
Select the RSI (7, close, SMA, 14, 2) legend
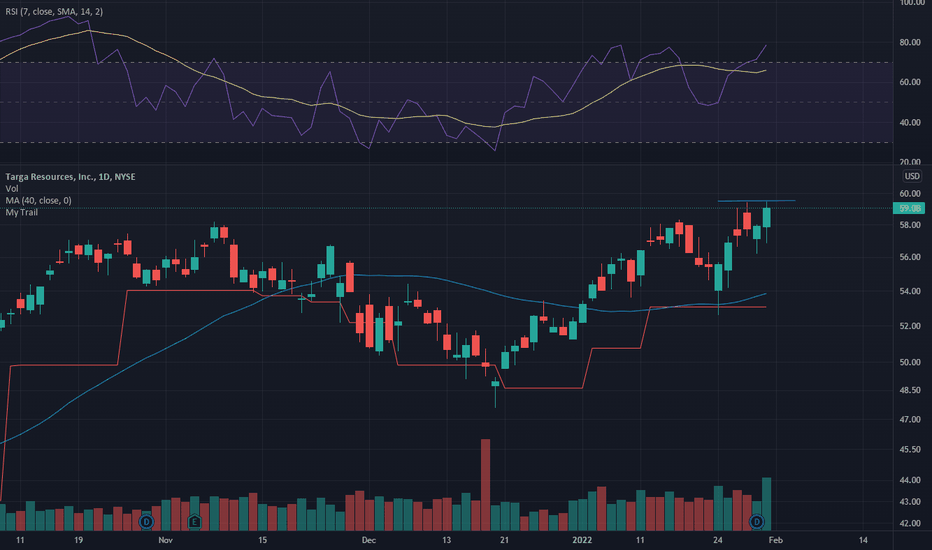click(54, 11)
